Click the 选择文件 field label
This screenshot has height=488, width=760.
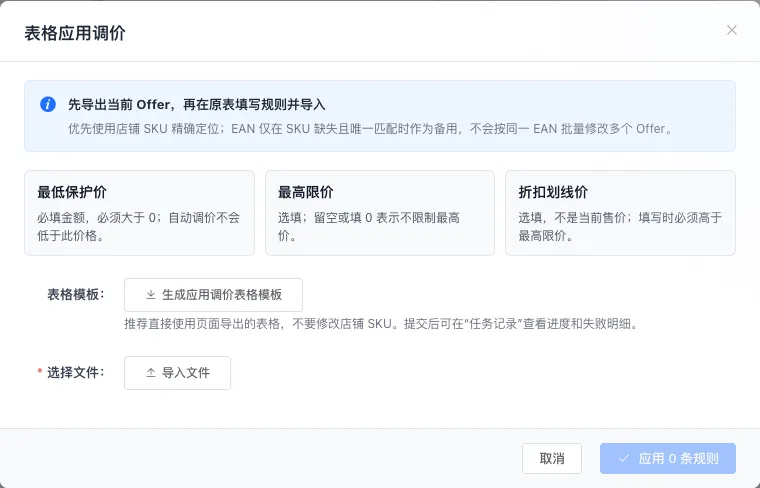click(x=76, y=373)
